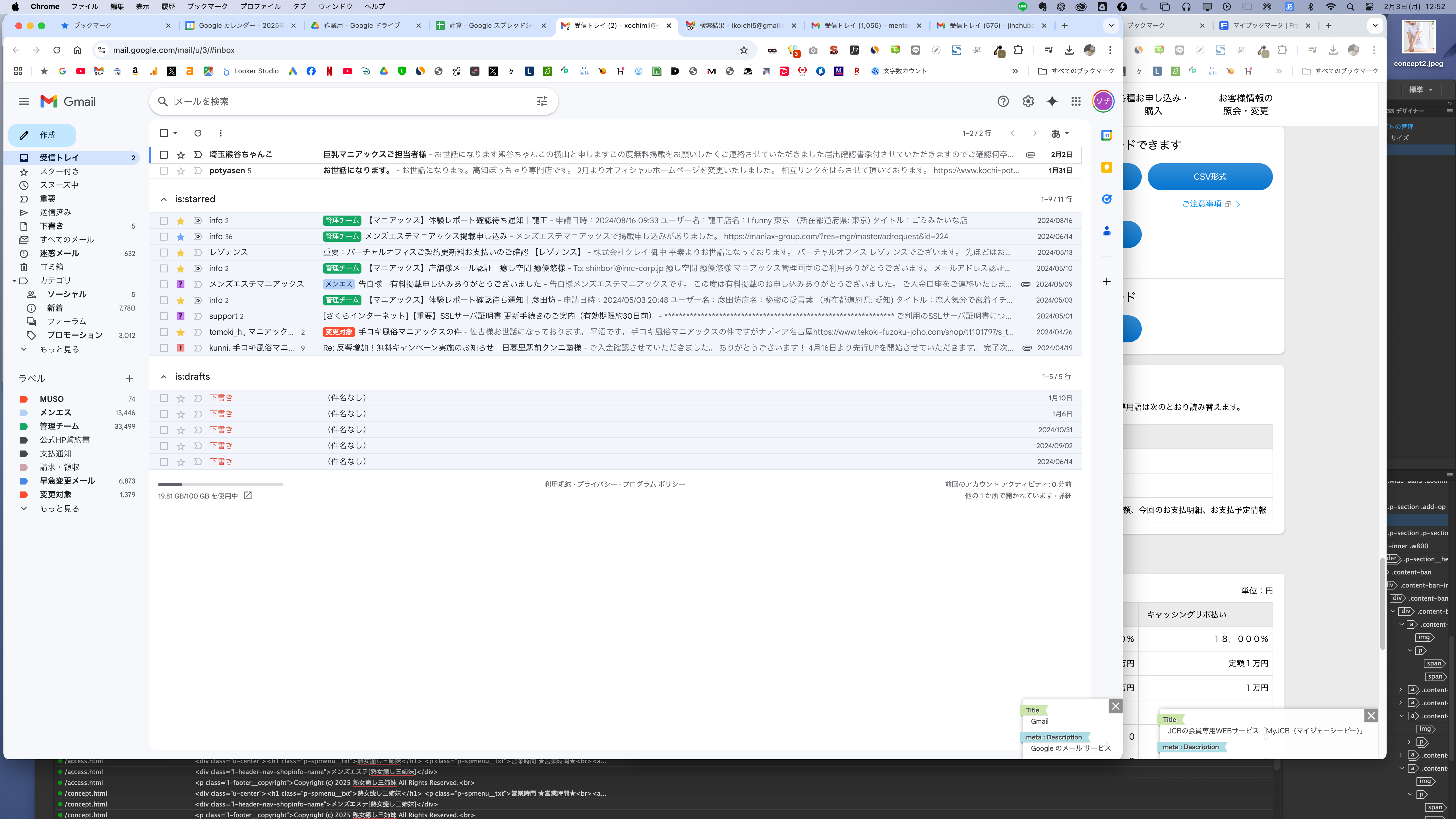Collapse the カテゴリ tree item
The height and width of the screenshot is (819, 1456).
coord(14,280)
